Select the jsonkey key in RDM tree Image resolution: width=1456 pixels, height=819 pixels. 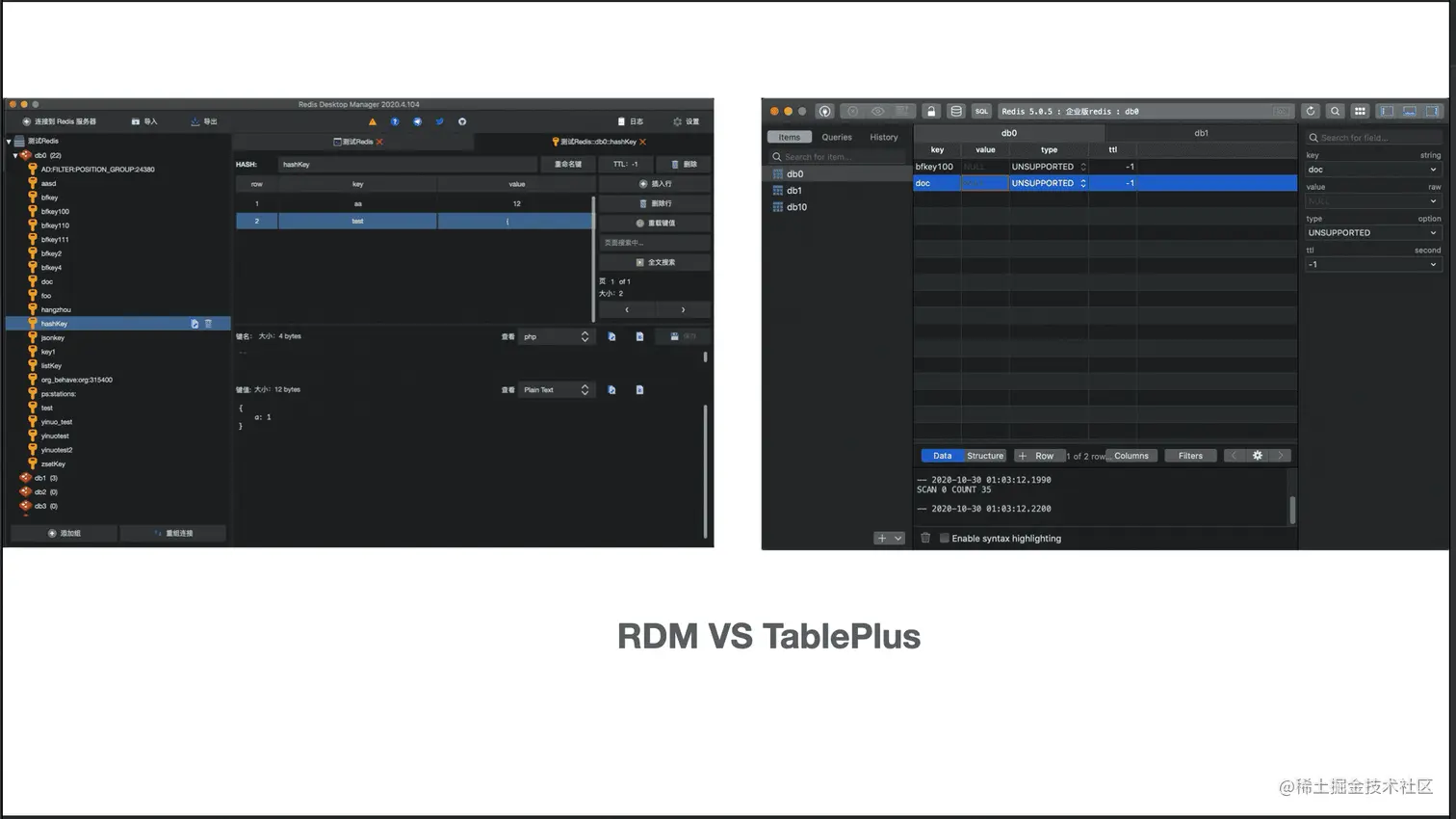[52, 338]
